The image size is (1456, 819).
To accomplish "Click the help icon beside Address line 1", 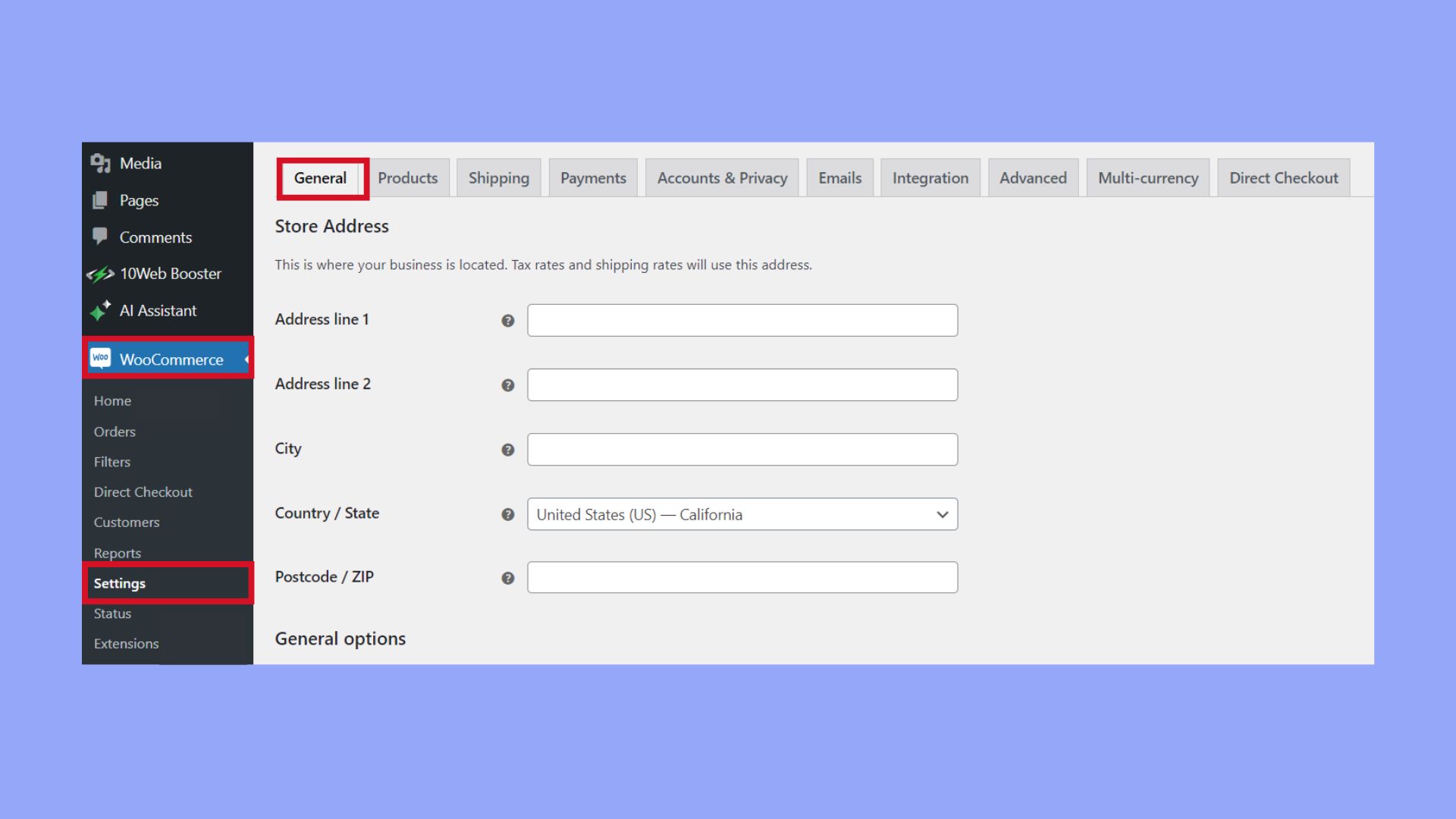I will (507, 321).
